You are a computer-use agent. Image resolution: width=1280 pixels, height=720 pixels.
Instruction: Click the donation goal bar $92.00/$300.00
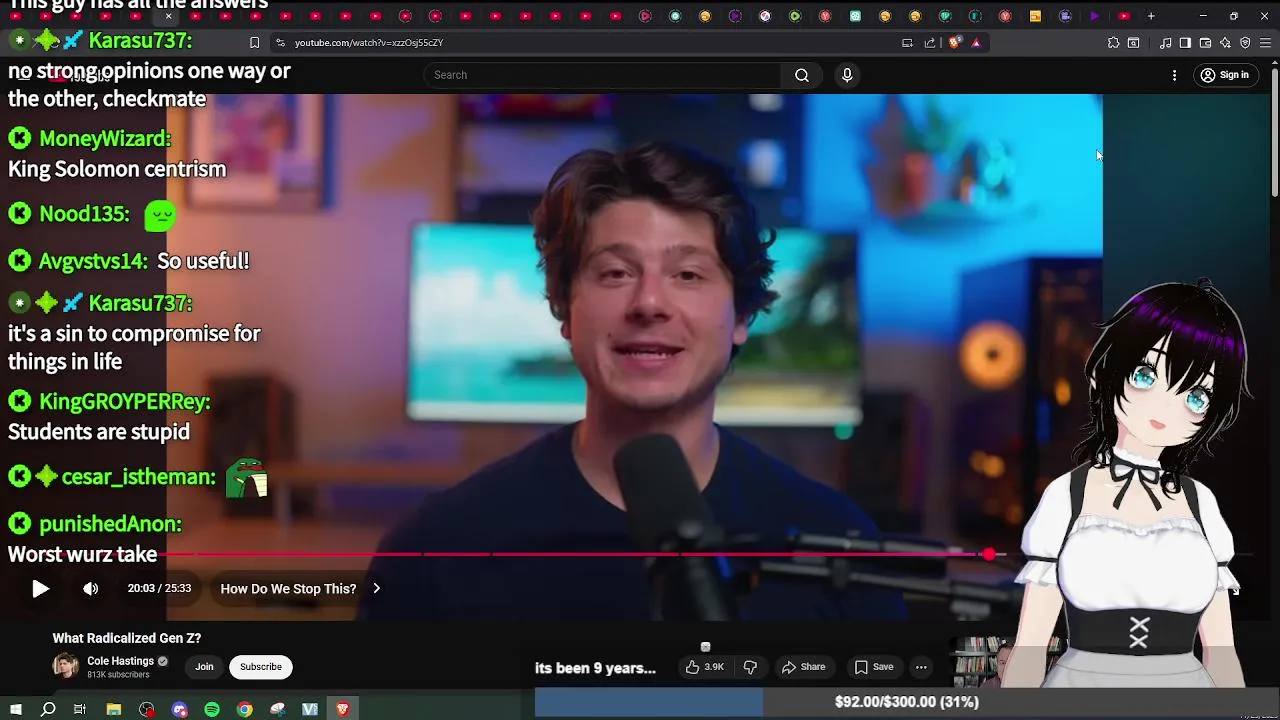tap(906, 702)
